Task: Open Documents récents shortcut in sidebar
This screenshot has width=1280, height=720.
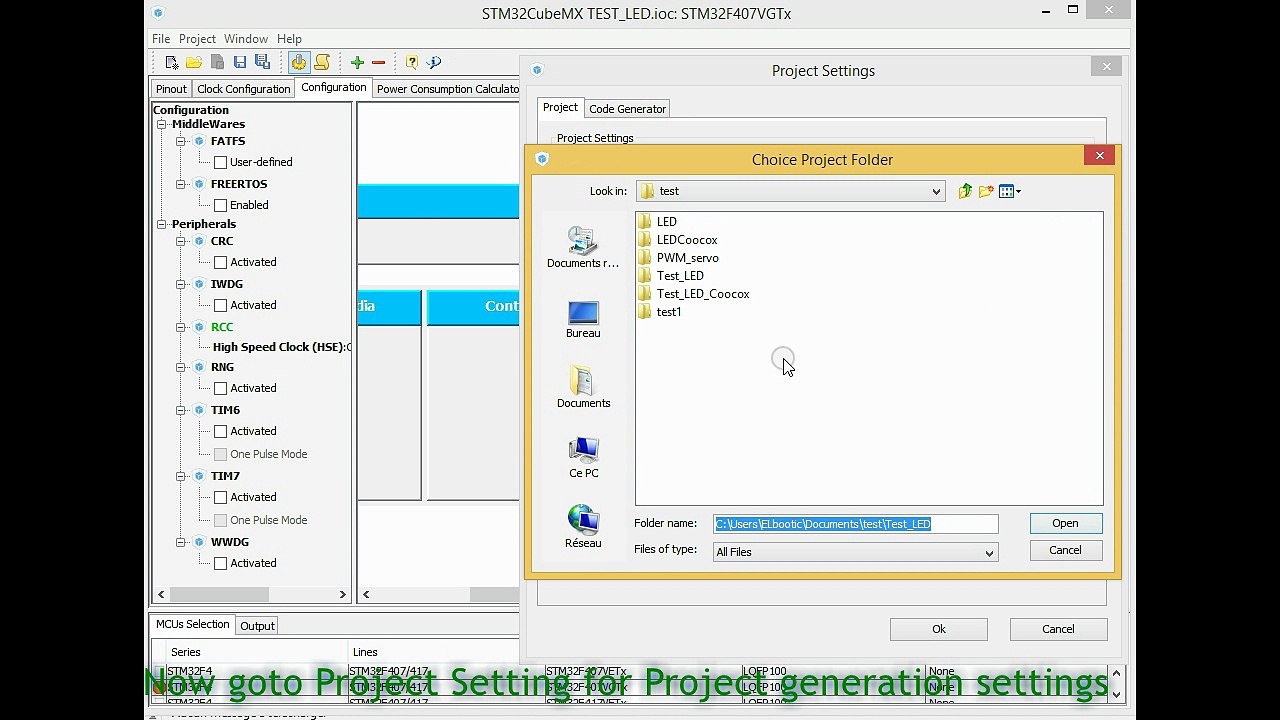Action: 583,248
